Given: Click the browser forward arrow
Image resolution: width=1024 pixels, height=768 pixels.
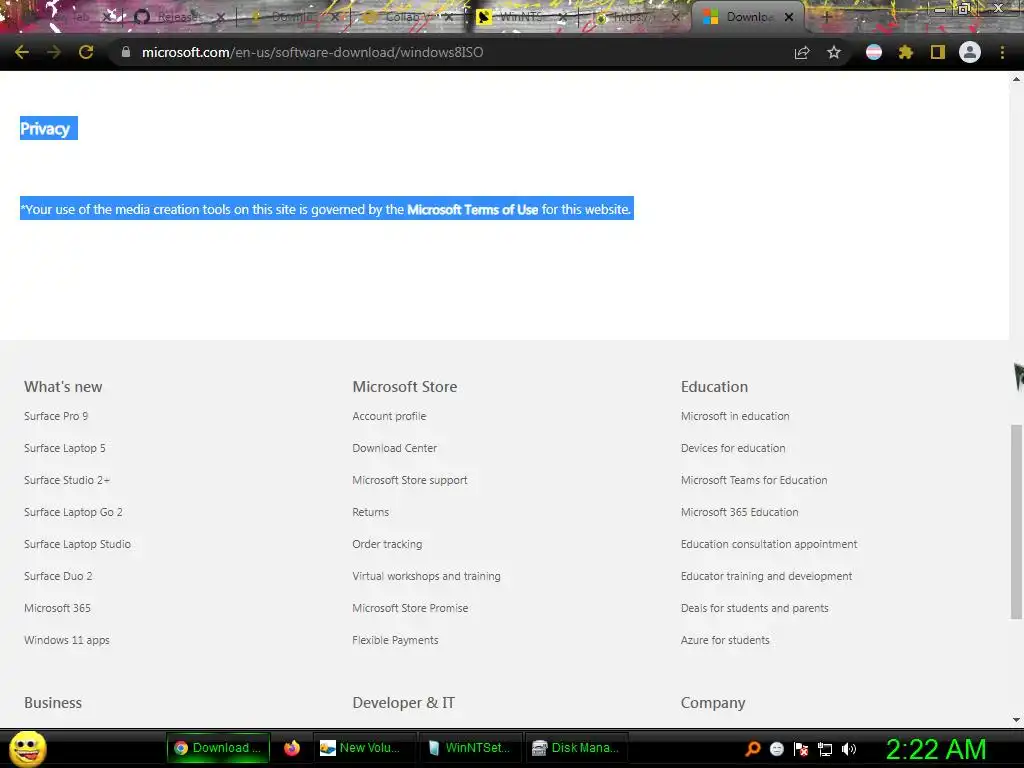Looking at the screenshot, I should click(54, 52).
